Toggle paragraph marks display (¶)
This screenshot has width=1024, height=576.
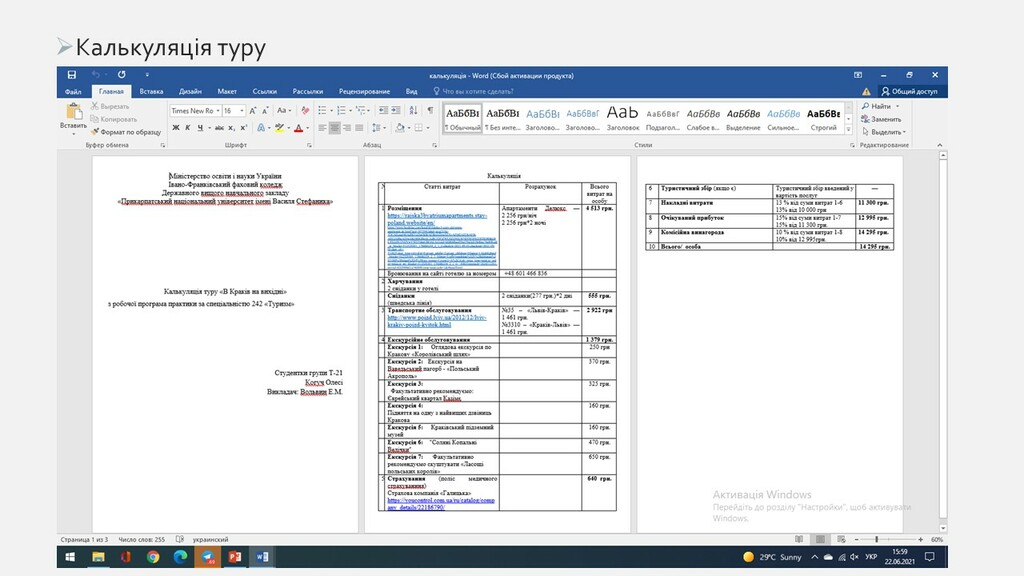pos(431,111)
